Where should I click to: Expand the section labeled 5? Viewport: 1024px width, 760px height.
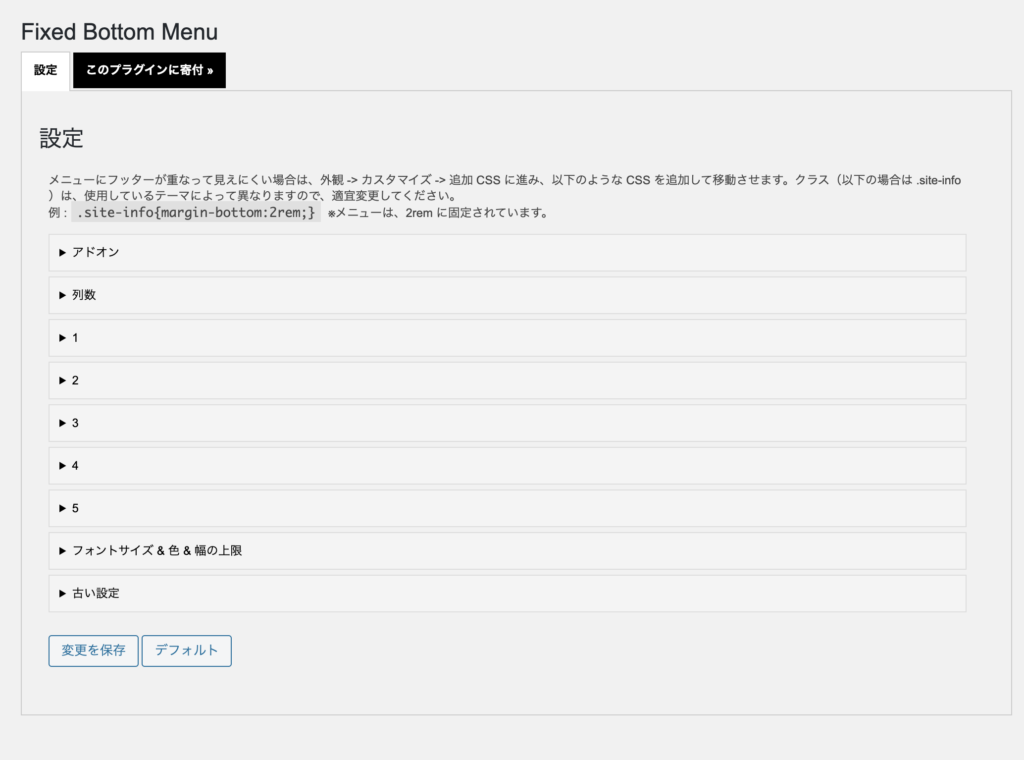click(507, 508)
